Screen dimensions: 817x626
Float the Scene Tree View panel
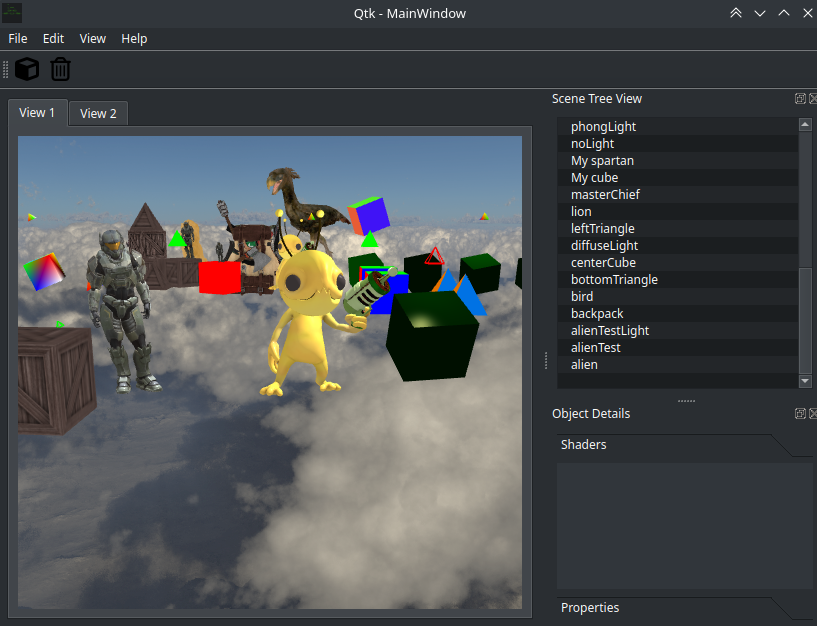click(x=800, y=99)
